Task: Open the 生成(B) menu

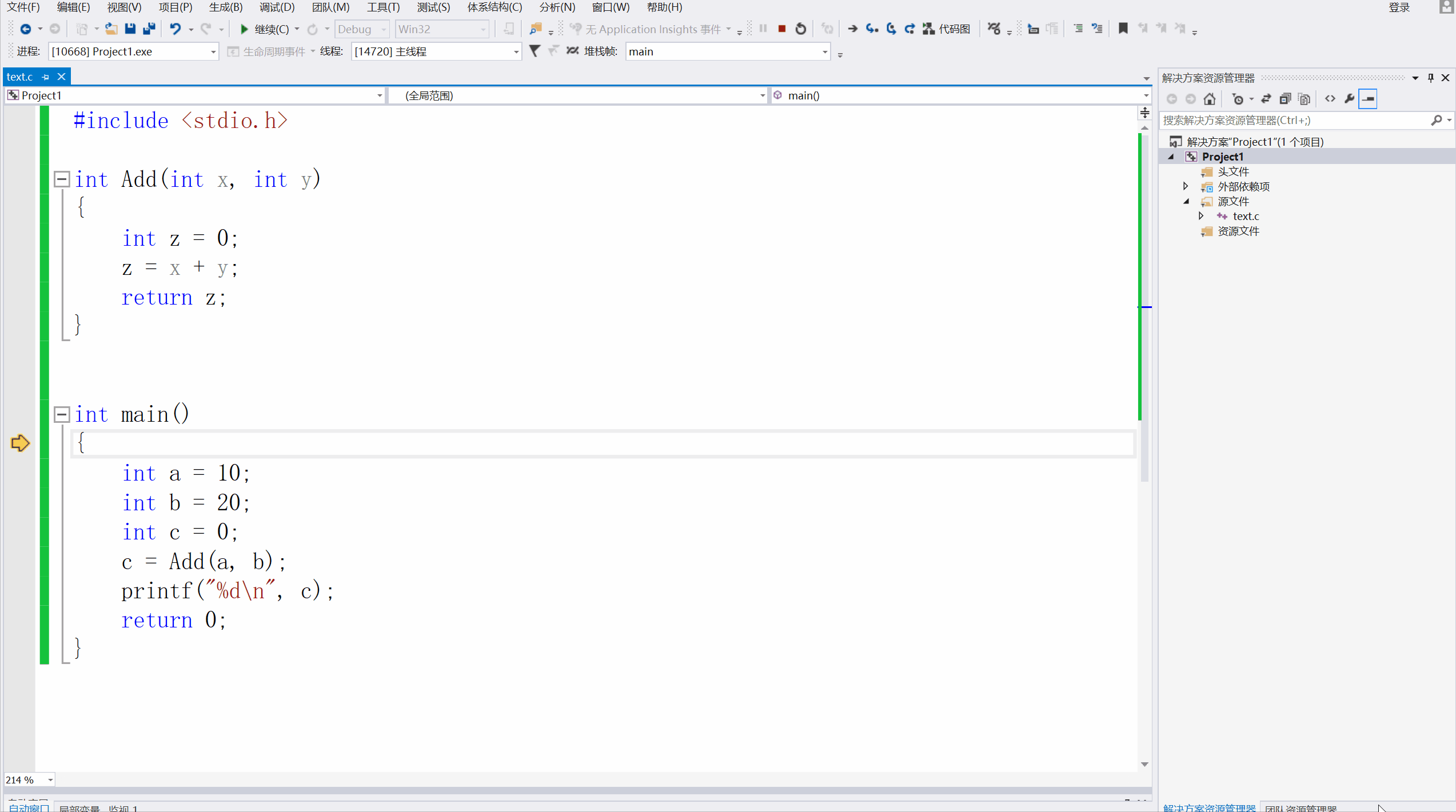Action: coord(226,7)
